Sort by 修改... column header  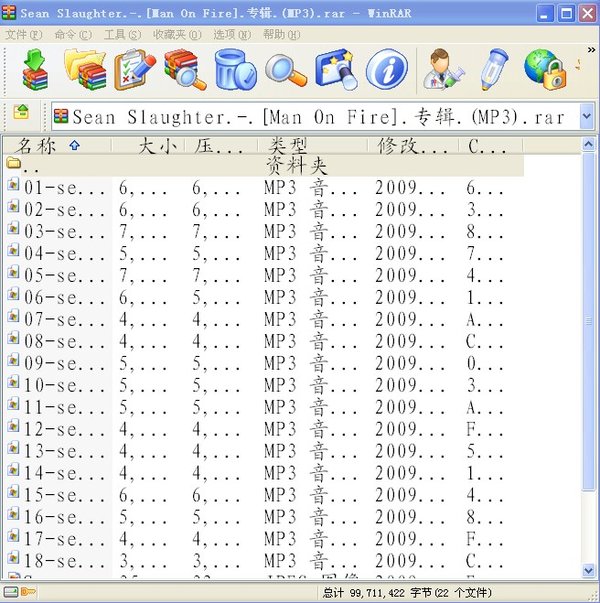pos(413,146)
